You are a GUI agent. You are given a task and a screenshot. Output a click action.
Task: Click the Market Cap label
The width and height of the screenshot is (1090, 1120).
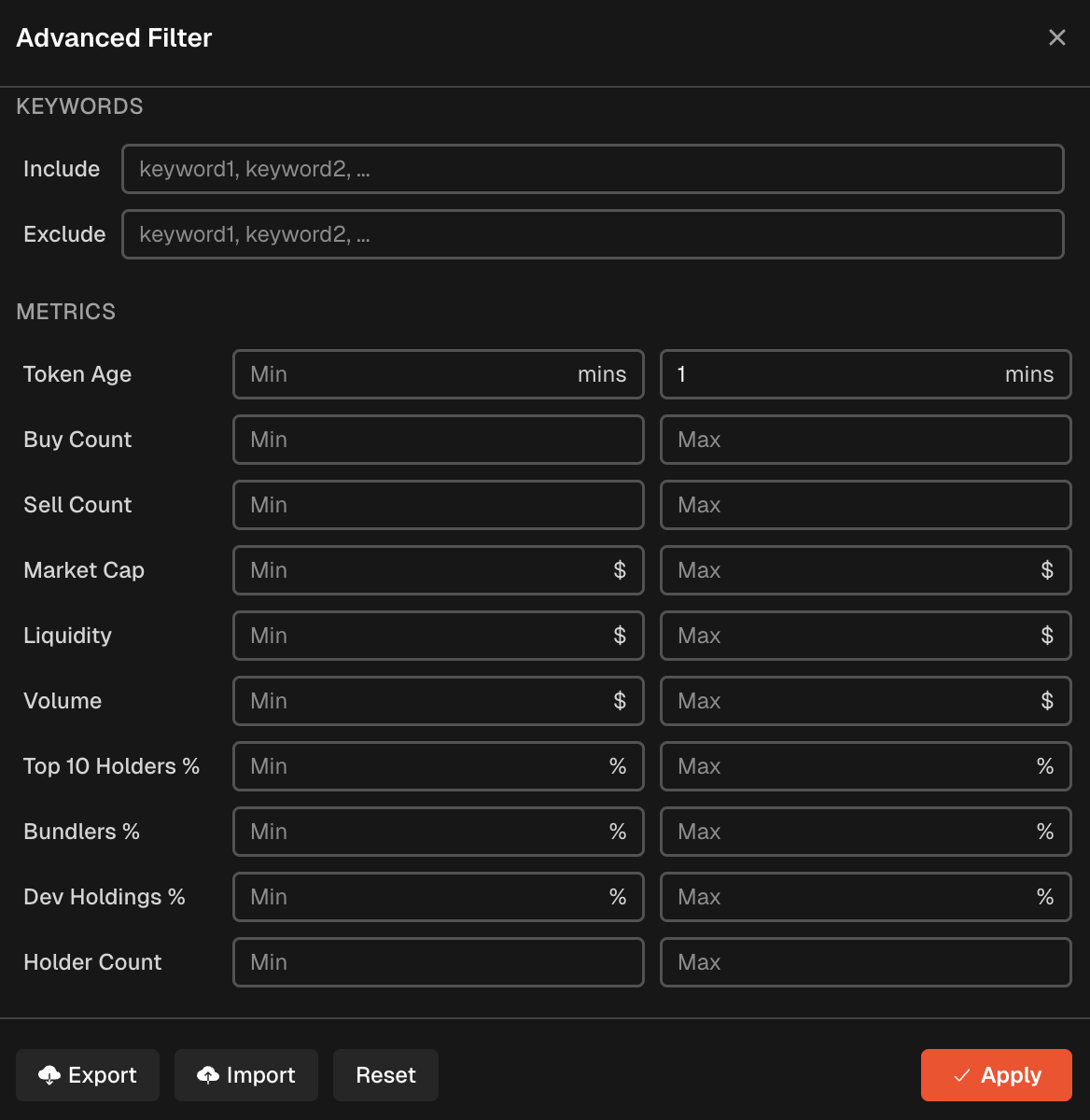point(84,570)
